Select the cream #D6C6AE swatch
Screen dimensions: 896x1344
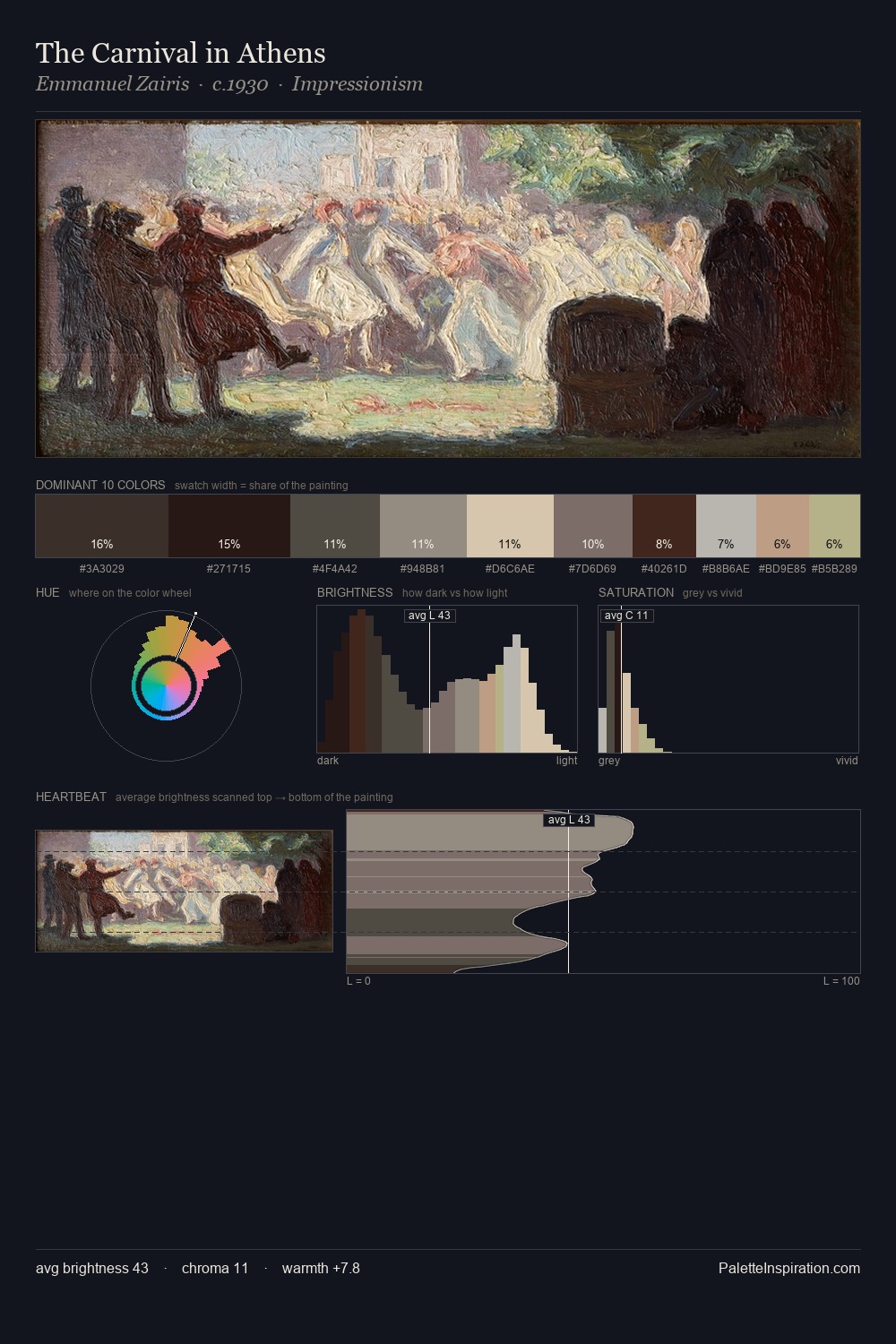510,526
